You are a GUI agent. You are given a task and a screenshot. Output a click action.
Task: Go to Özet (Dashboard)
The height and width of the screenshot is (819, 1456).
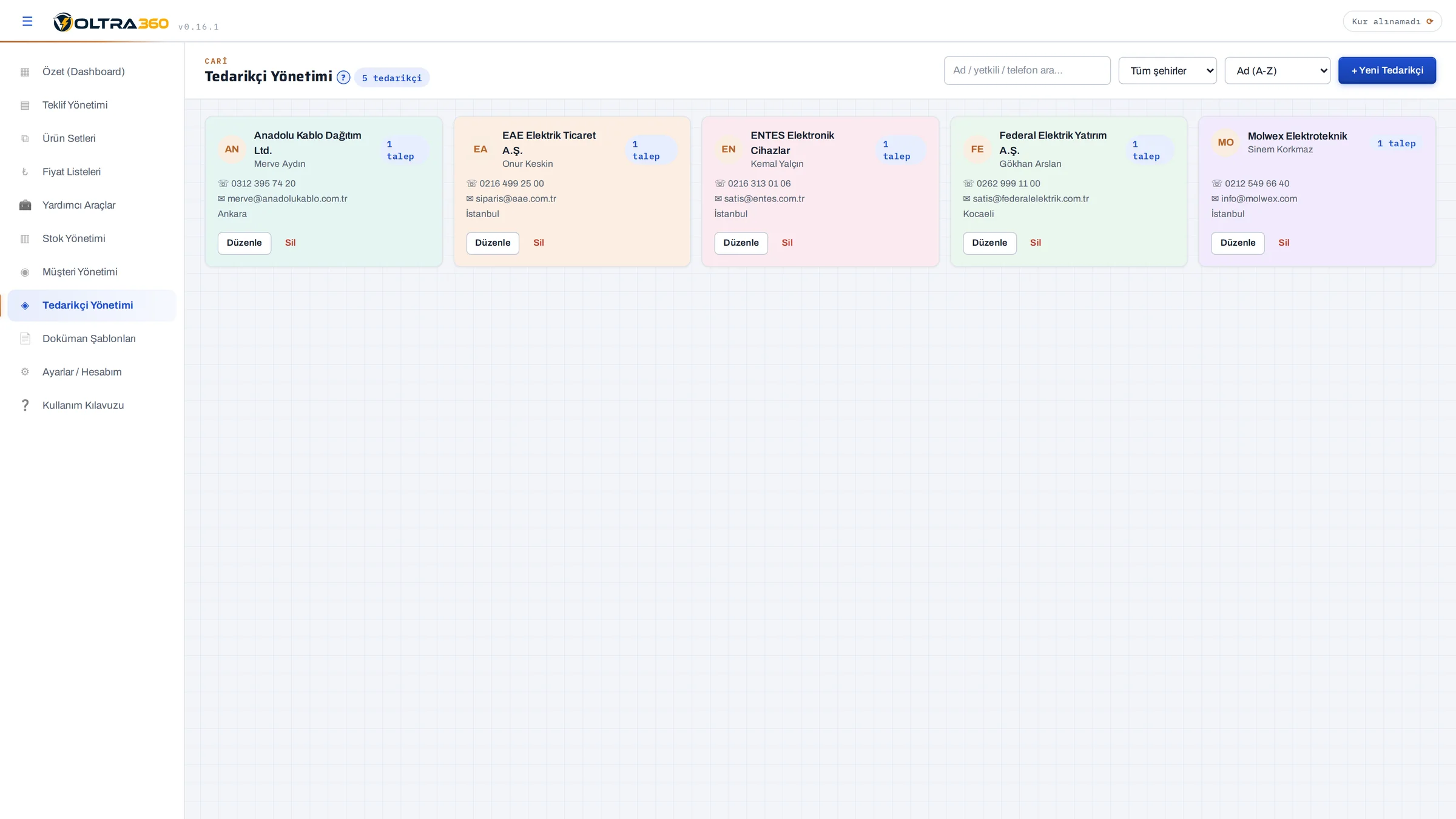(92, 72)
